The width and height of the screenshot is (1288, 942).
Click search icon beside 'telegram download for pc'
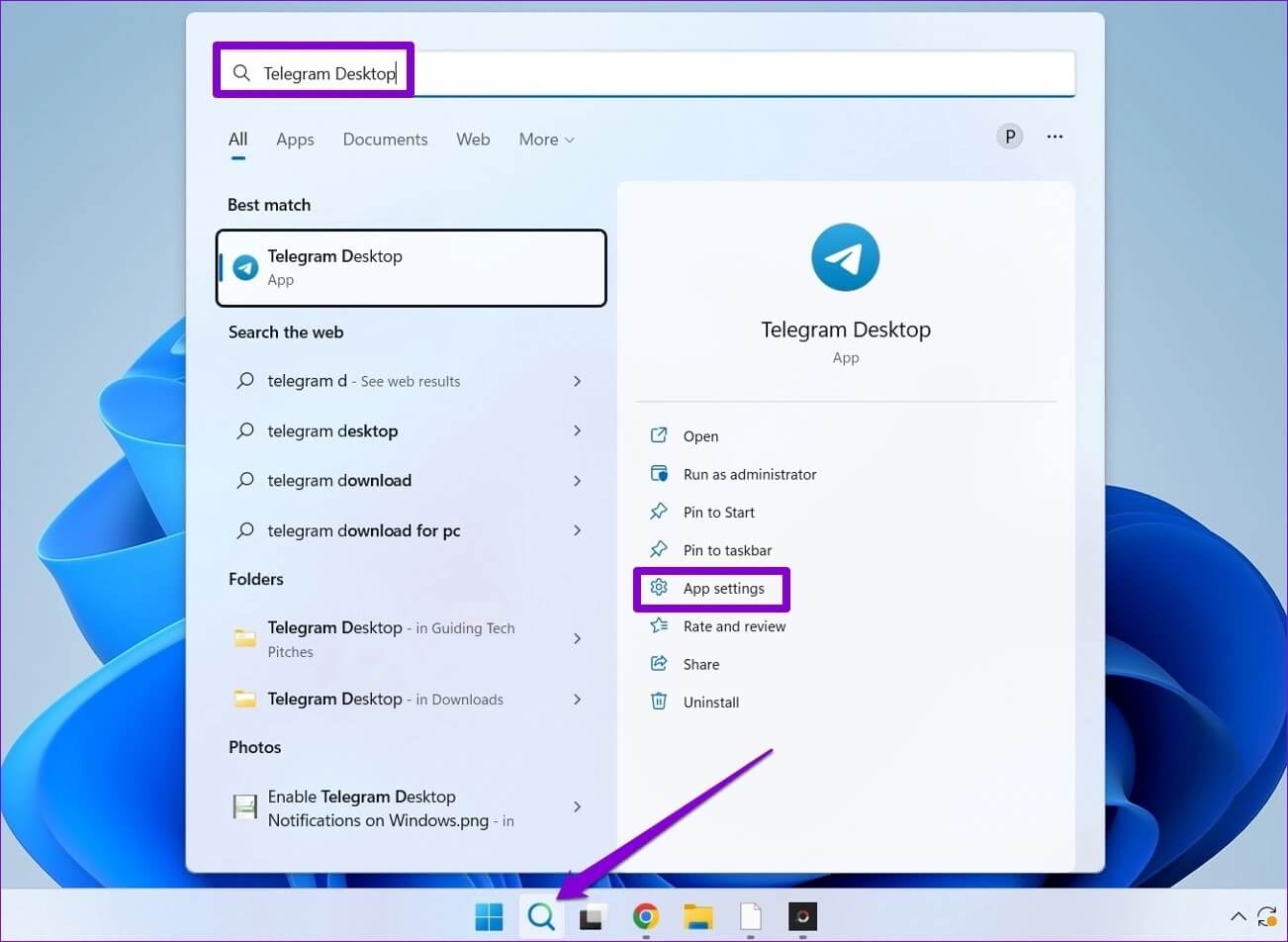pos(245,530)
